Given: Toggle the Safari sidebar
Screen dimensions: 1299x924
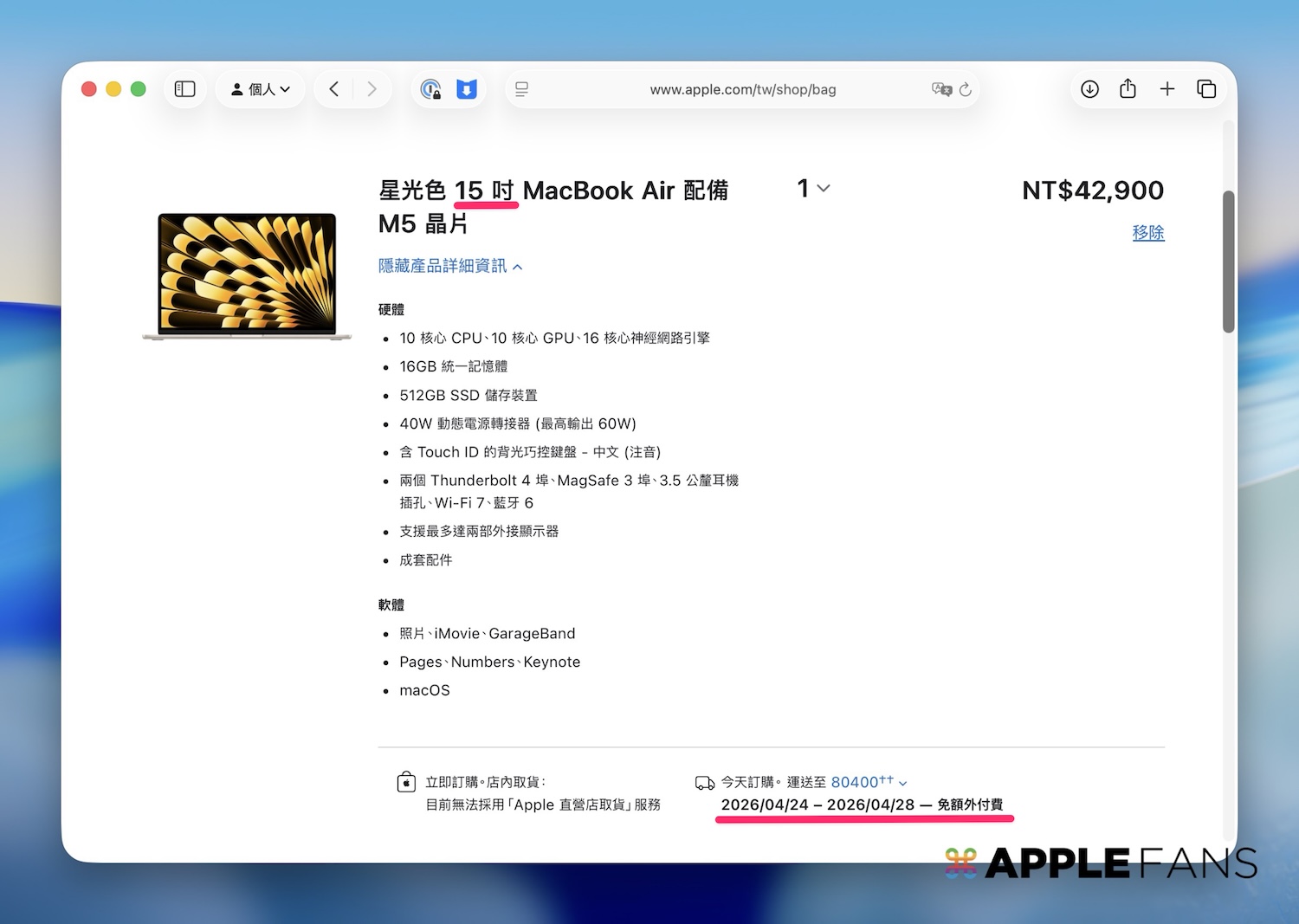Looking at the screenshot, I should [x=185, y=89].
